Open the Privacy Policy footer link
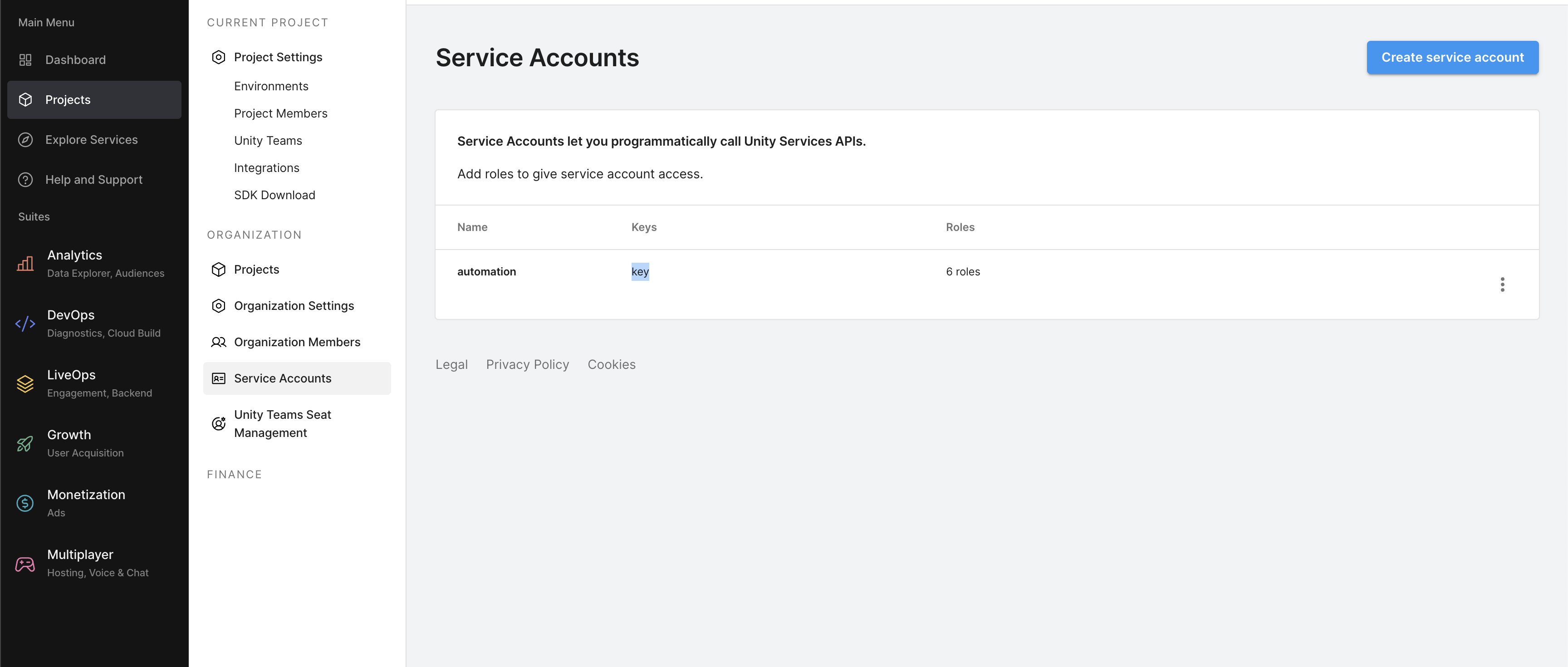Image resolution: width=1568 pixels, height=667 pixels. click(x=527, y=364)
